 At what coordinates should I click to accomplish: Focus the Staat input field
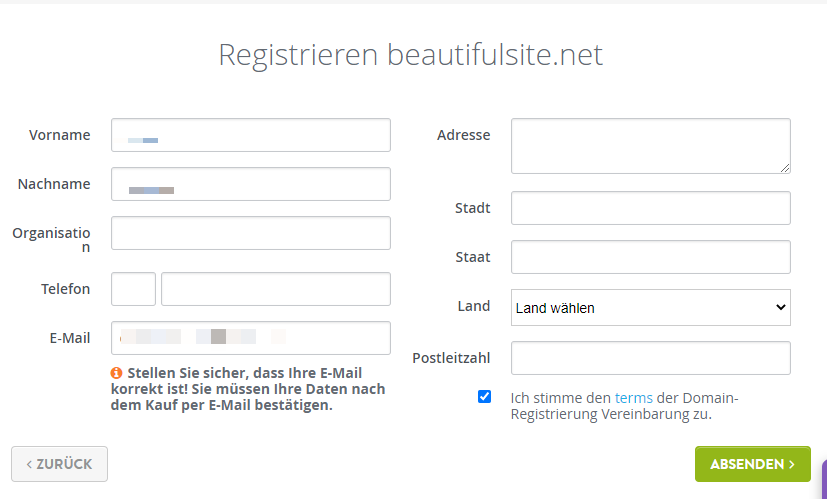click(650, 257)
